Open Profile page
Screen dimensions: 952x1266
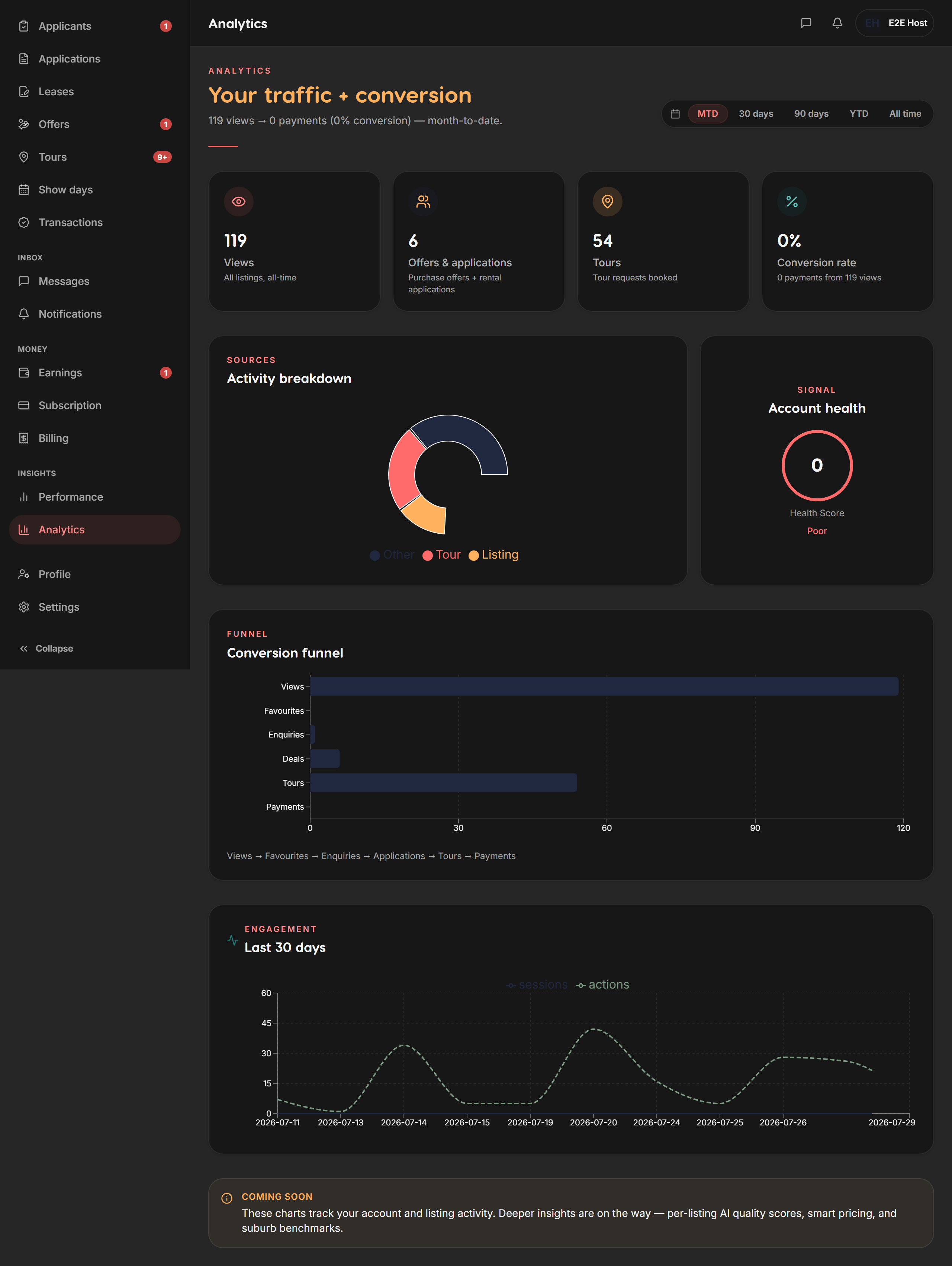[x=94, y=574]
